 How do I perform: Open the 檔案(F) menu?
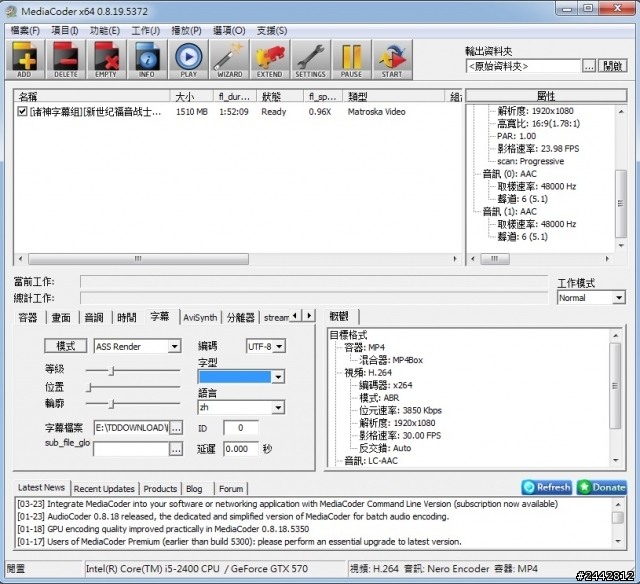coord(25,31)
